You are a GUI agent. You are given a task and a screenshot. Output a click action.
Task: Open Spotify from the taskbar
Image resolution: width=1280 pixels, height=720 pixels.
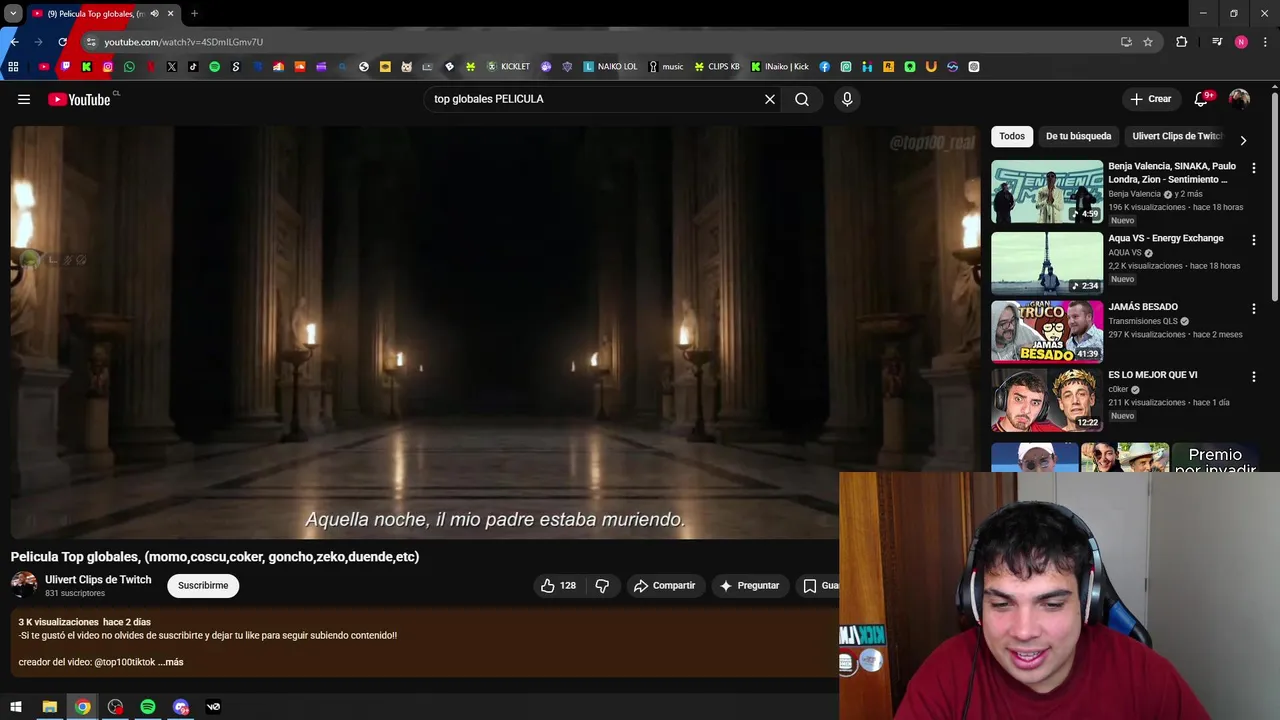click(x=148, y=707)
